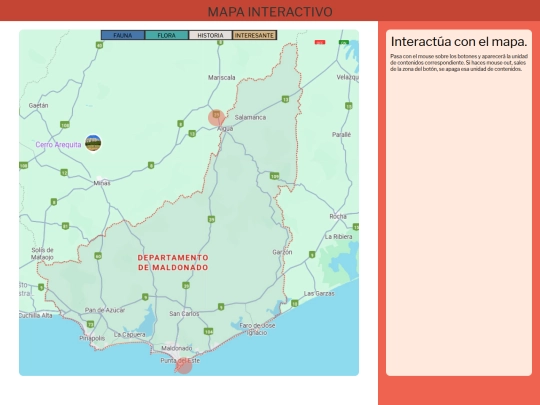Click the route 60 shield icon

(x=98, y=256)
